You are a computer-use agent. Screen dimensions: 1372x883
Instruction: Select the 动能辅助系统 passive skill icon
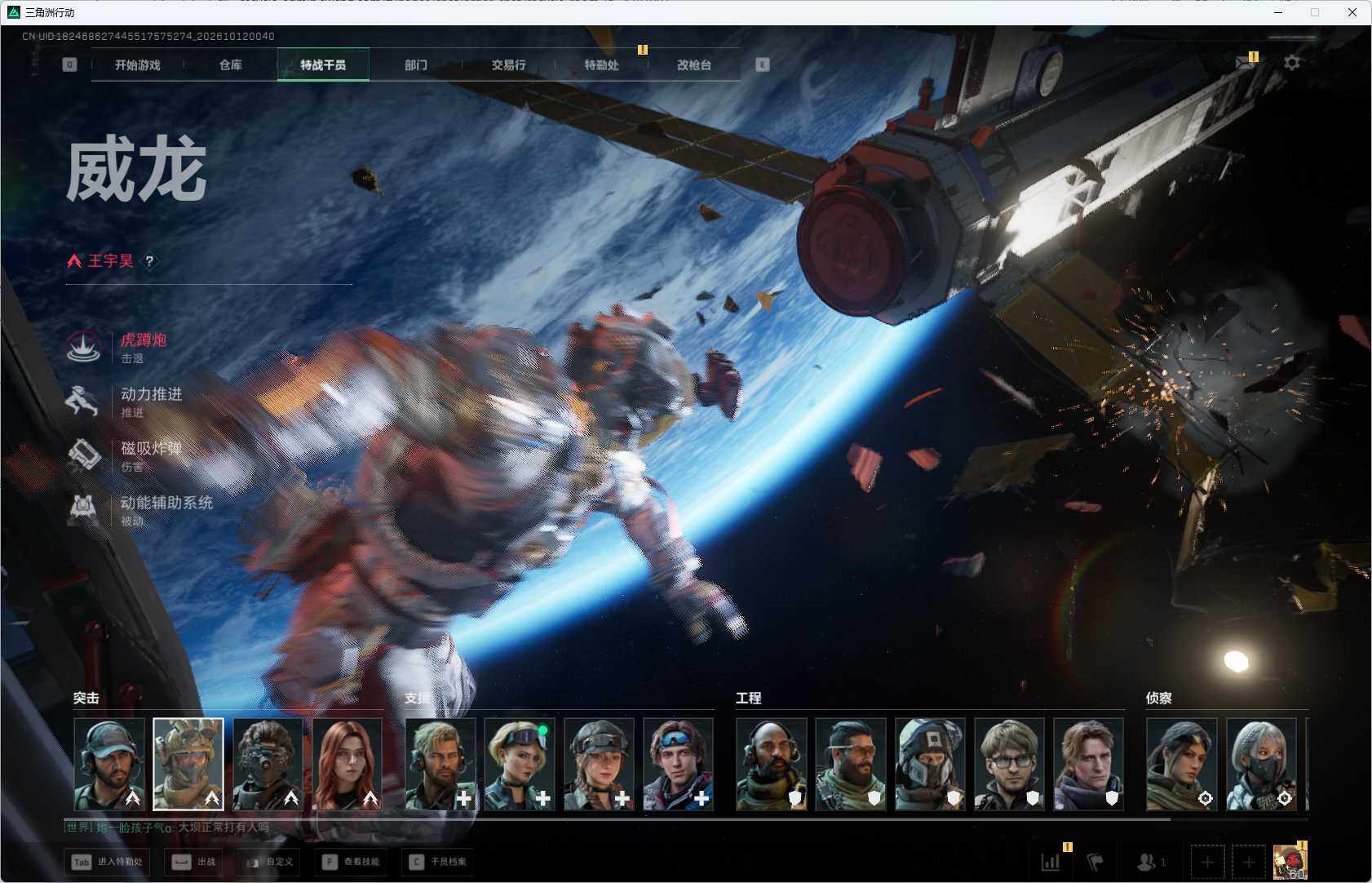pyautogui.click(x=83, y=509)
